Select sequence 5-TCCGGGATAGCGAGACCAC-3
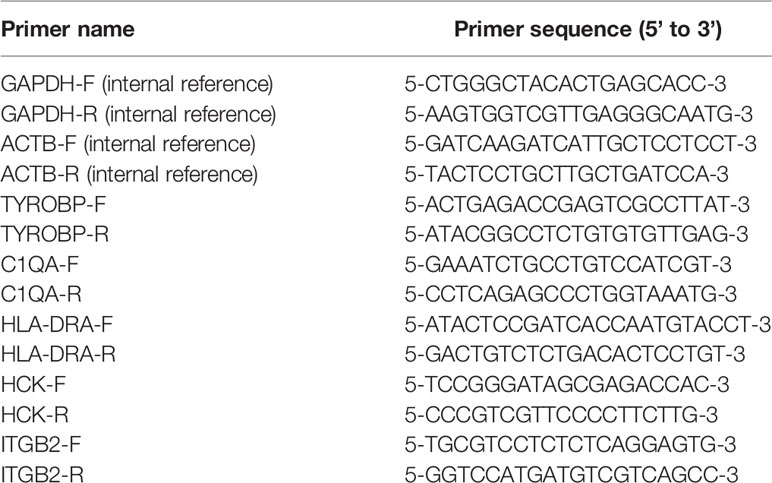This screenshot has width=772, height=483. click(x=567, y=385)
